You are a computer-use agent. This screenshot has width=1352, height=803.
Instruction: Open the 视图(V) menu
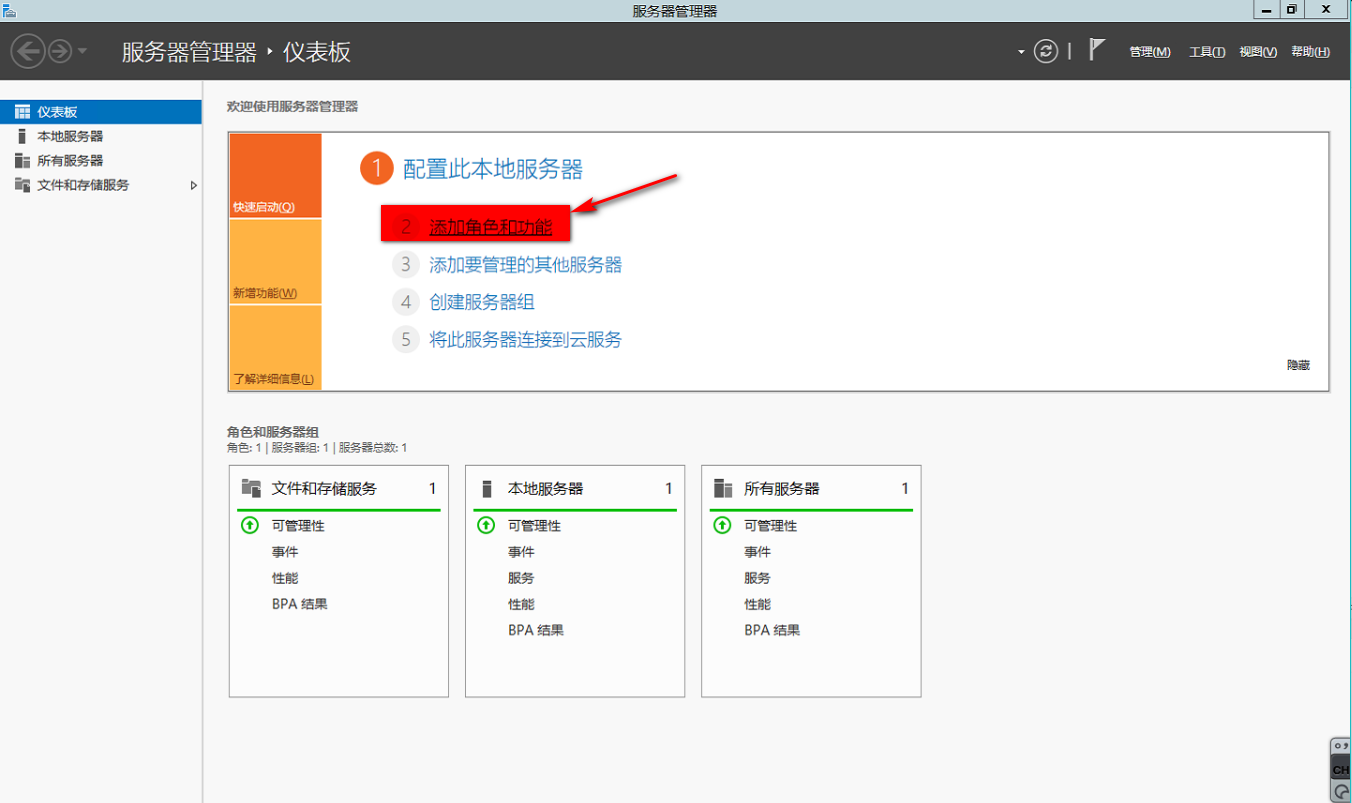coord(1258,52)
